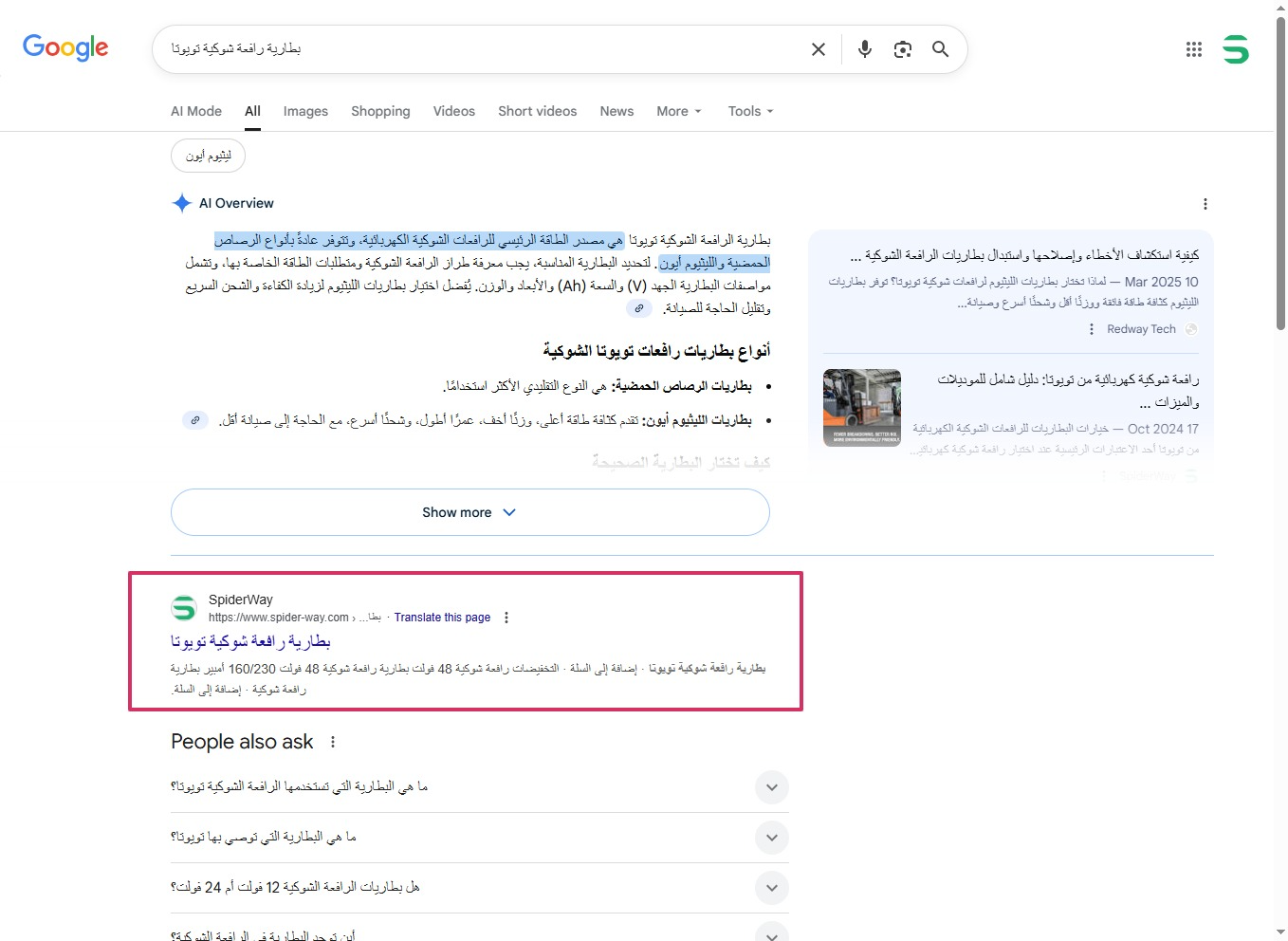
Task: Open Google Lens image search icon
Action: click(x=902, y=49)
